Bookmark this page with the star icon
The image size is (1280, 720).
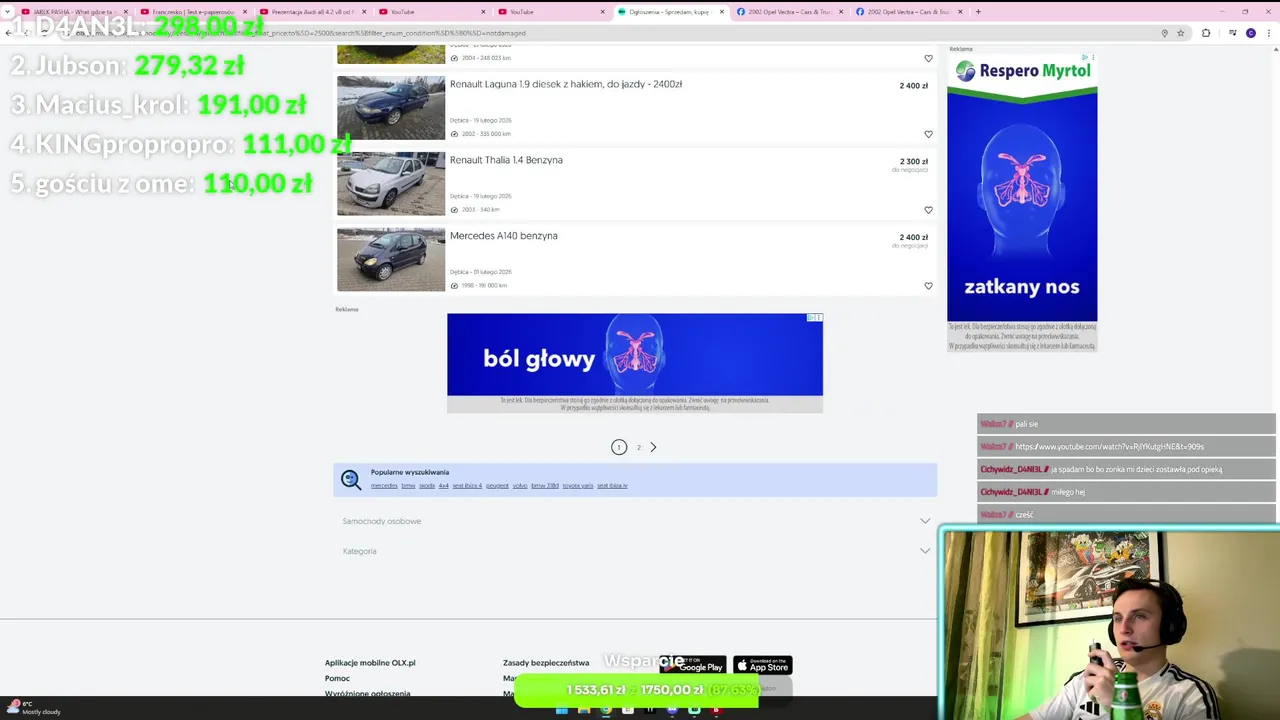[x=1181, y=33]
